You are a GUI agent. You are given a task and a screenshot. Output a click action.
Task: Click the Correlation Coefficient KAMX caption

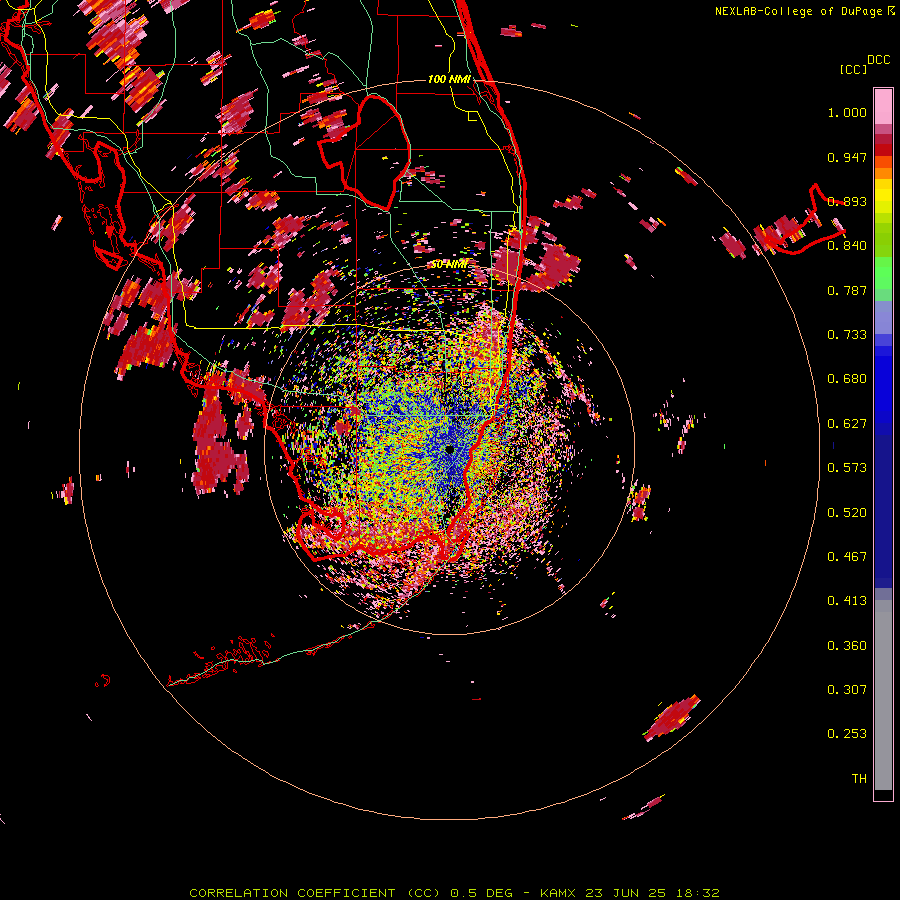point(454,893)
